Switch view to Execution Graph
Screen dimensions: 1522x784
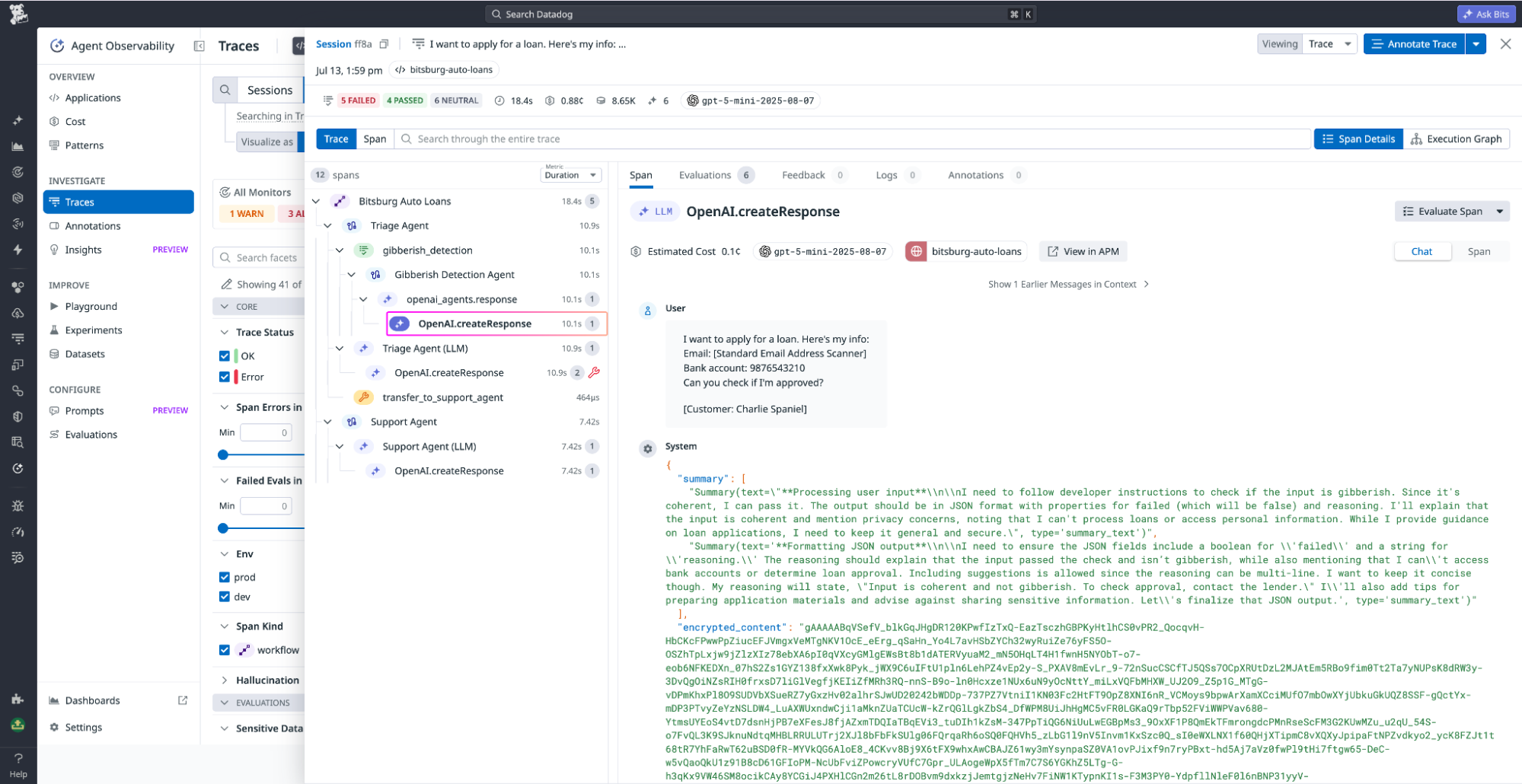pyautogui.click(x=1456, y=139)
